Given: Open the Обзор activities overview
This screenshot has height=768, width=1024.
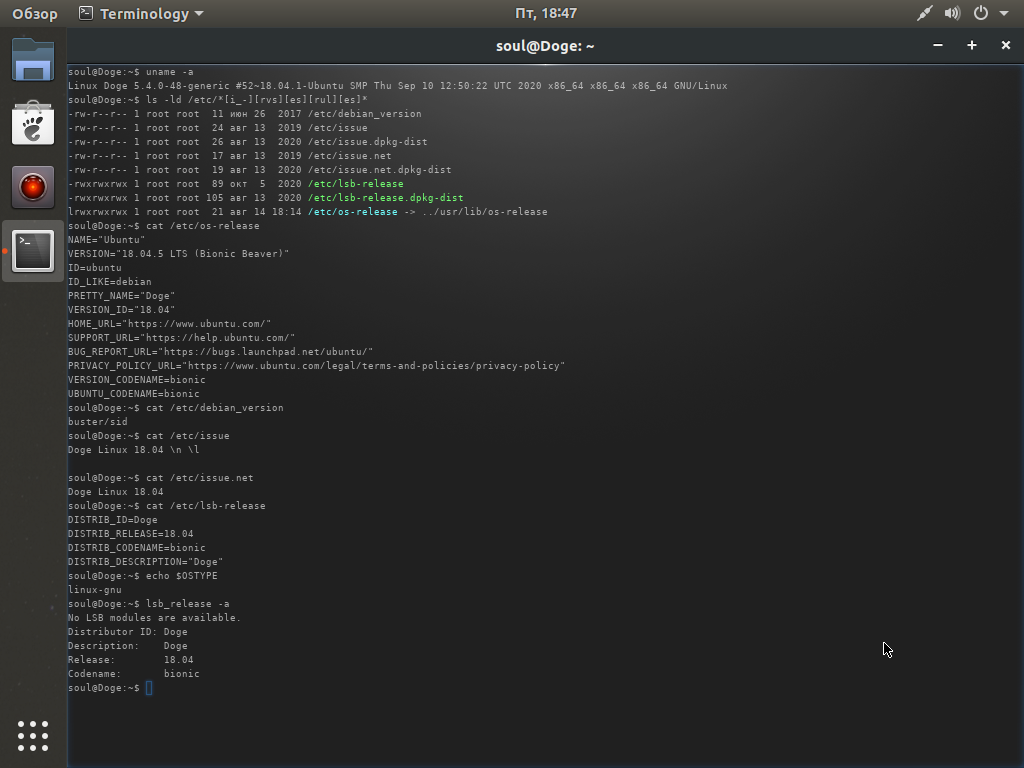Looking at the screenshot, I should 35,14.
